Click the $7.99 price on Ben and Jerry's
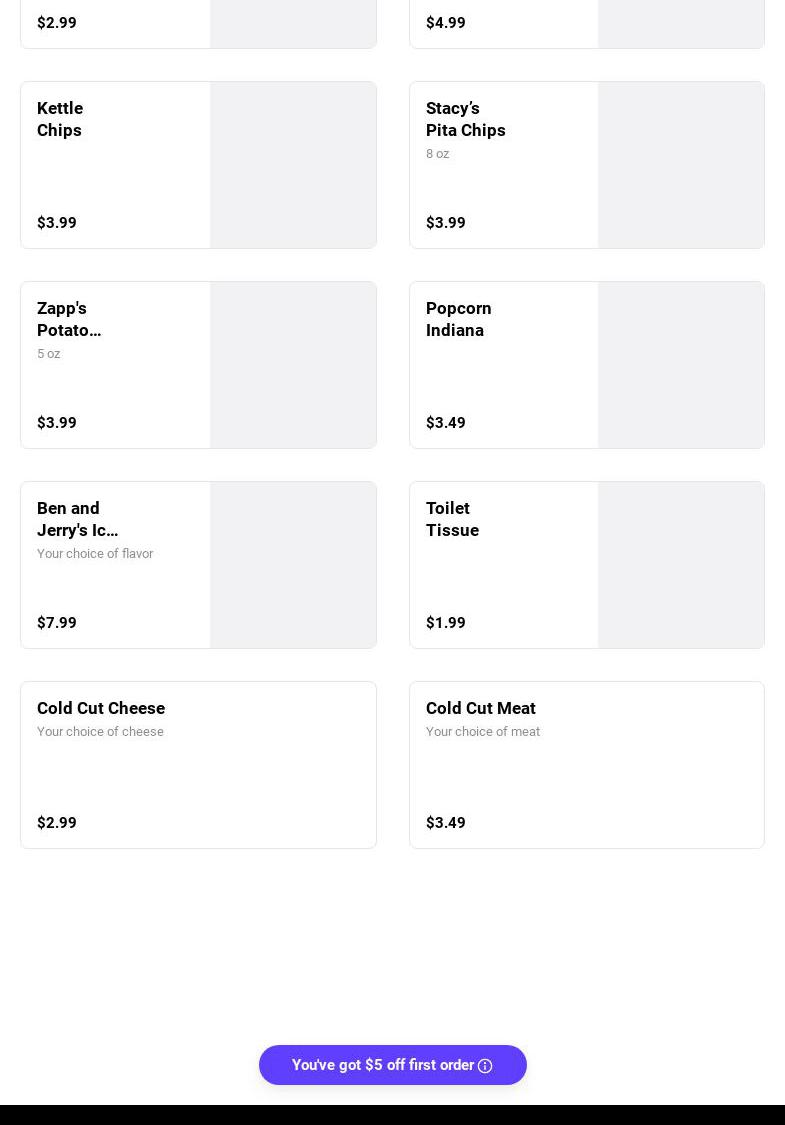The image size is (785, 1125). [57, 623]
